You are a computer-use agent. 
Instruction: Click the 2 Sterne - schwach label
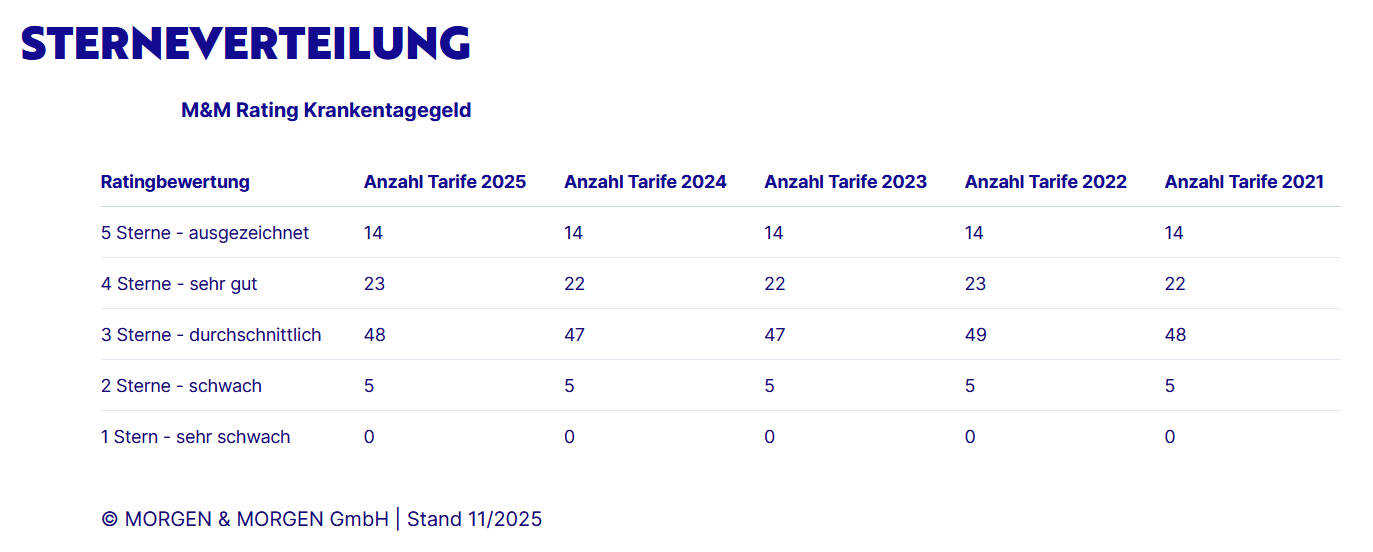181,386
